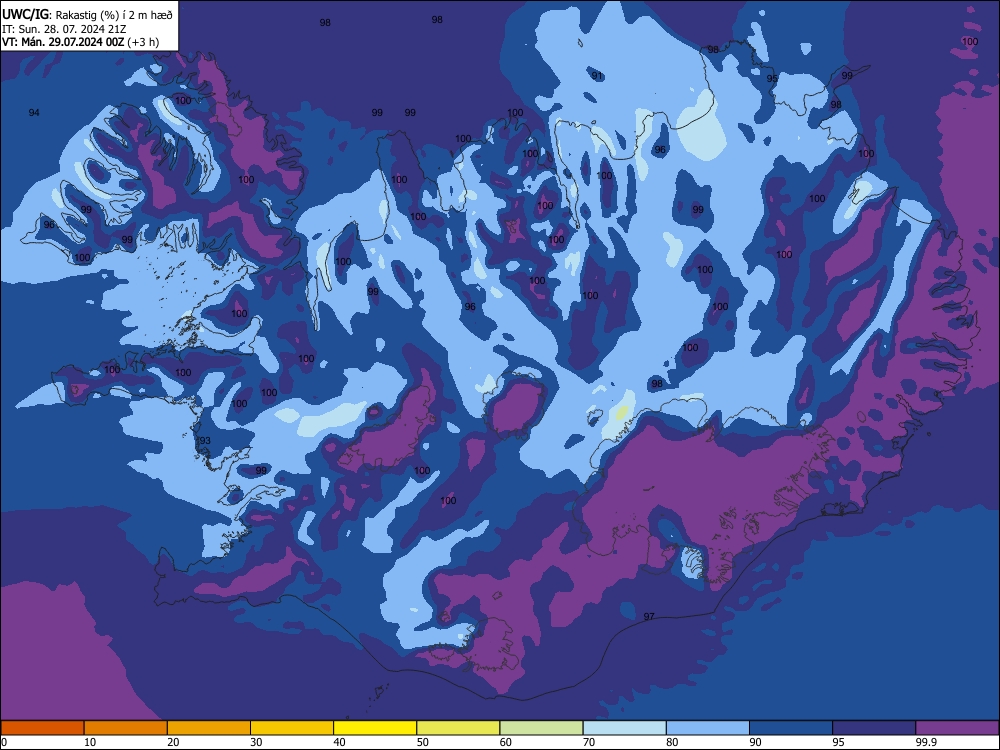
Task: Click the "80" legend scale label
Action: click(x=673, y=742)
